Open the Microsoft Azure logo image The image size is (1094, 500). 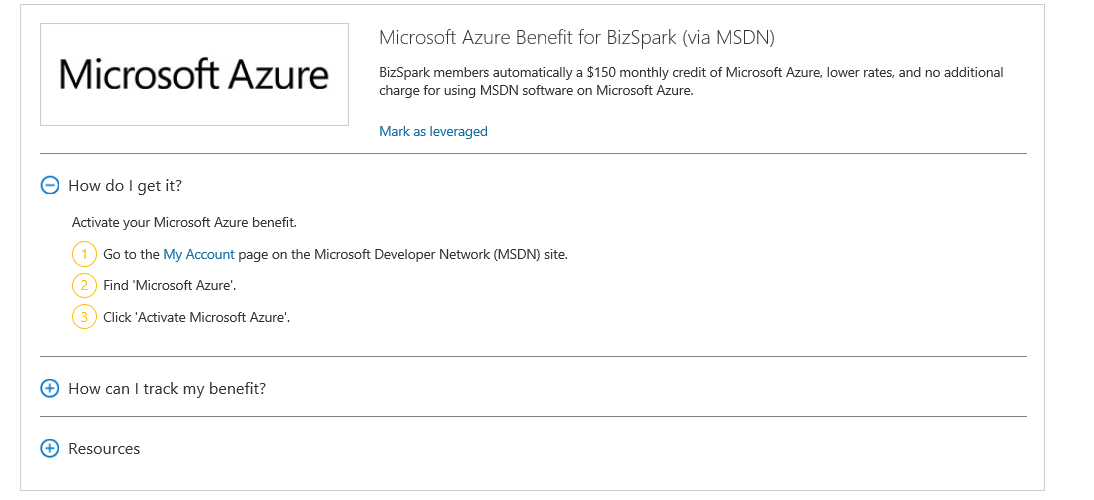click(194, 75)
